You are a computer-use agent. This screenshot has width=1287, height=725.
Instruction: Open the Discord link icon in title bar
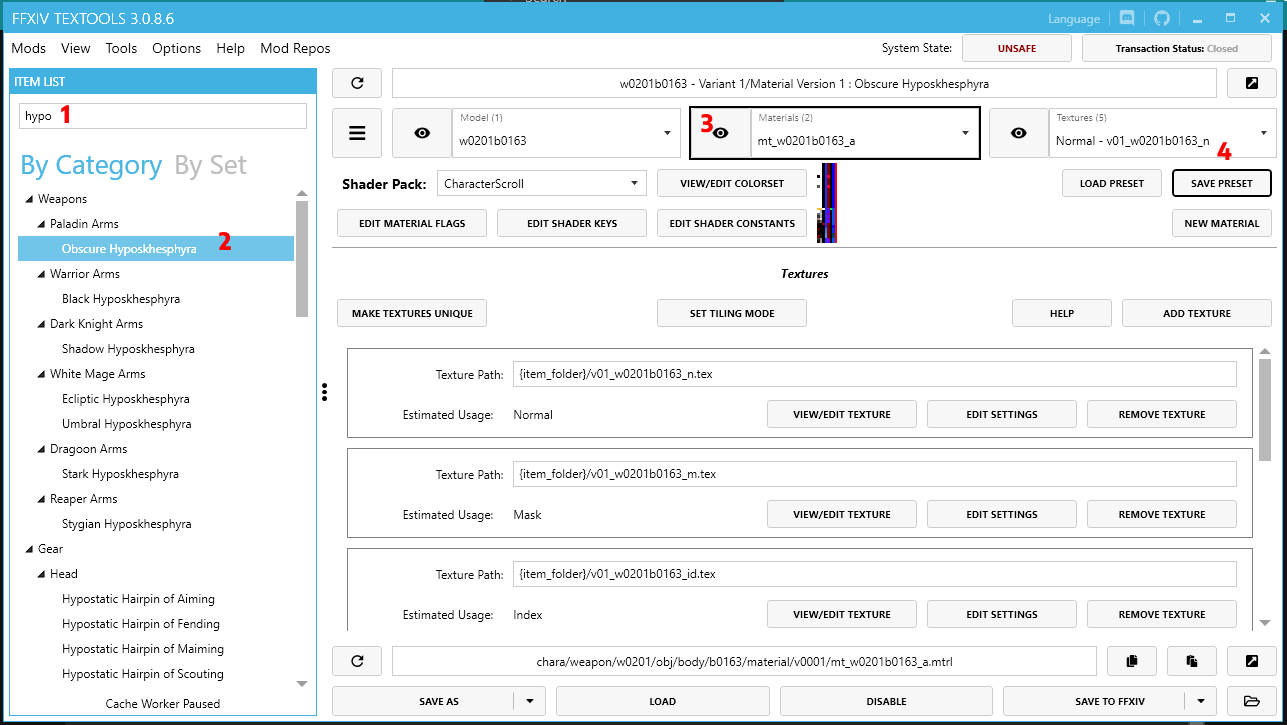tap(1128, 18)
